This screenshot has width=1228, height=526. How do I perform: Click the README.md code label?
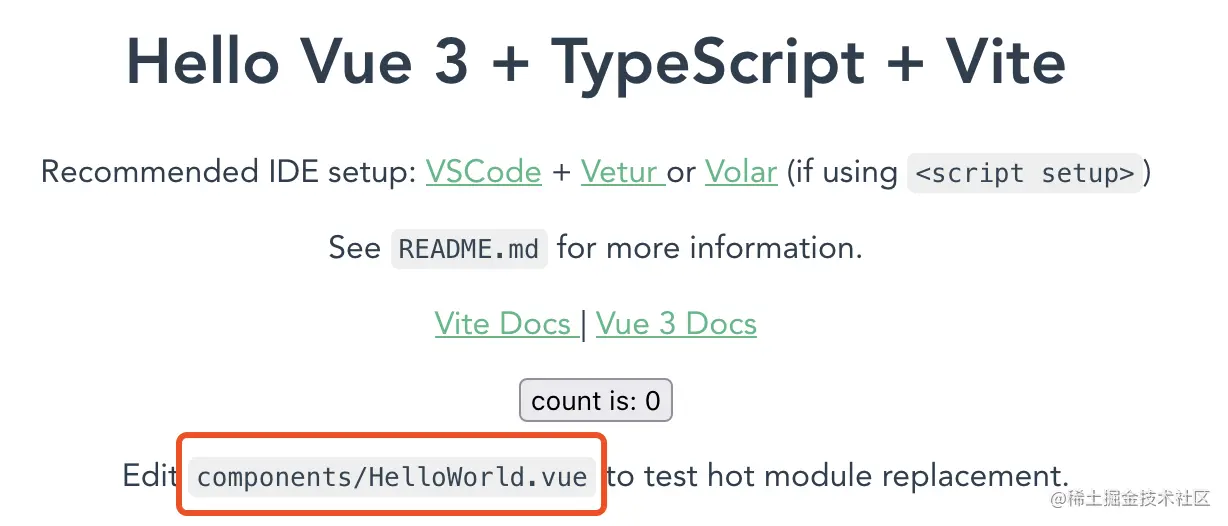(469, 248)
